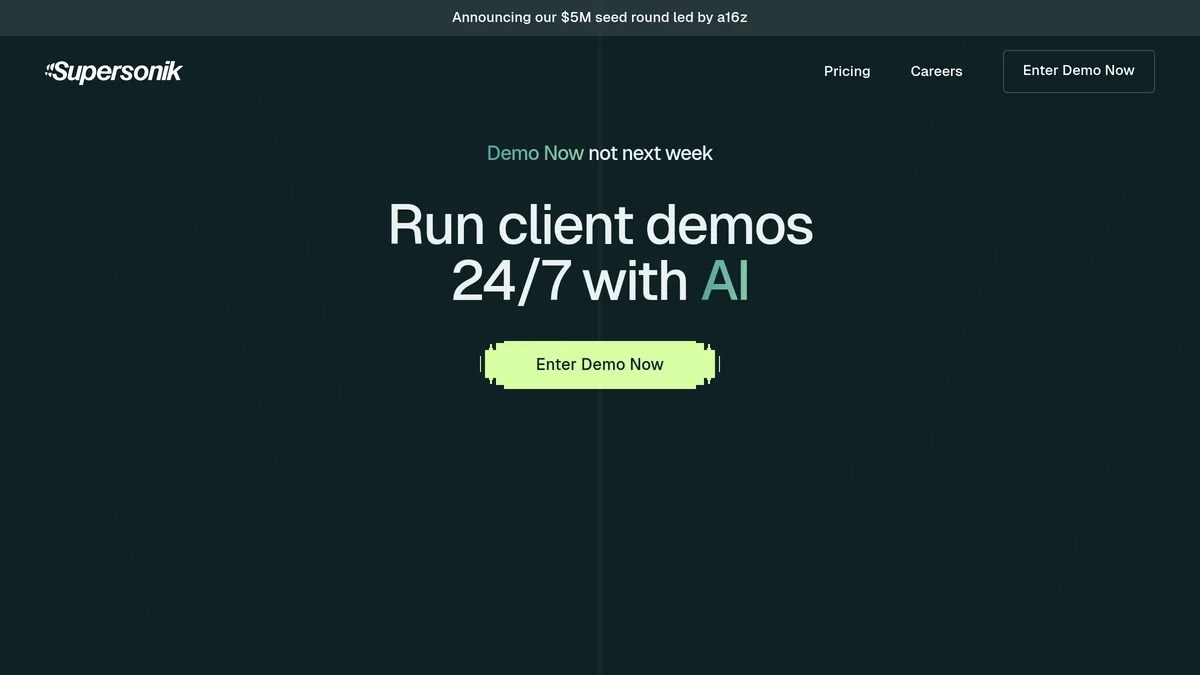Click the outlined demo button top right
Screen dimensions: 1200x675
(x=1078, y=71)
